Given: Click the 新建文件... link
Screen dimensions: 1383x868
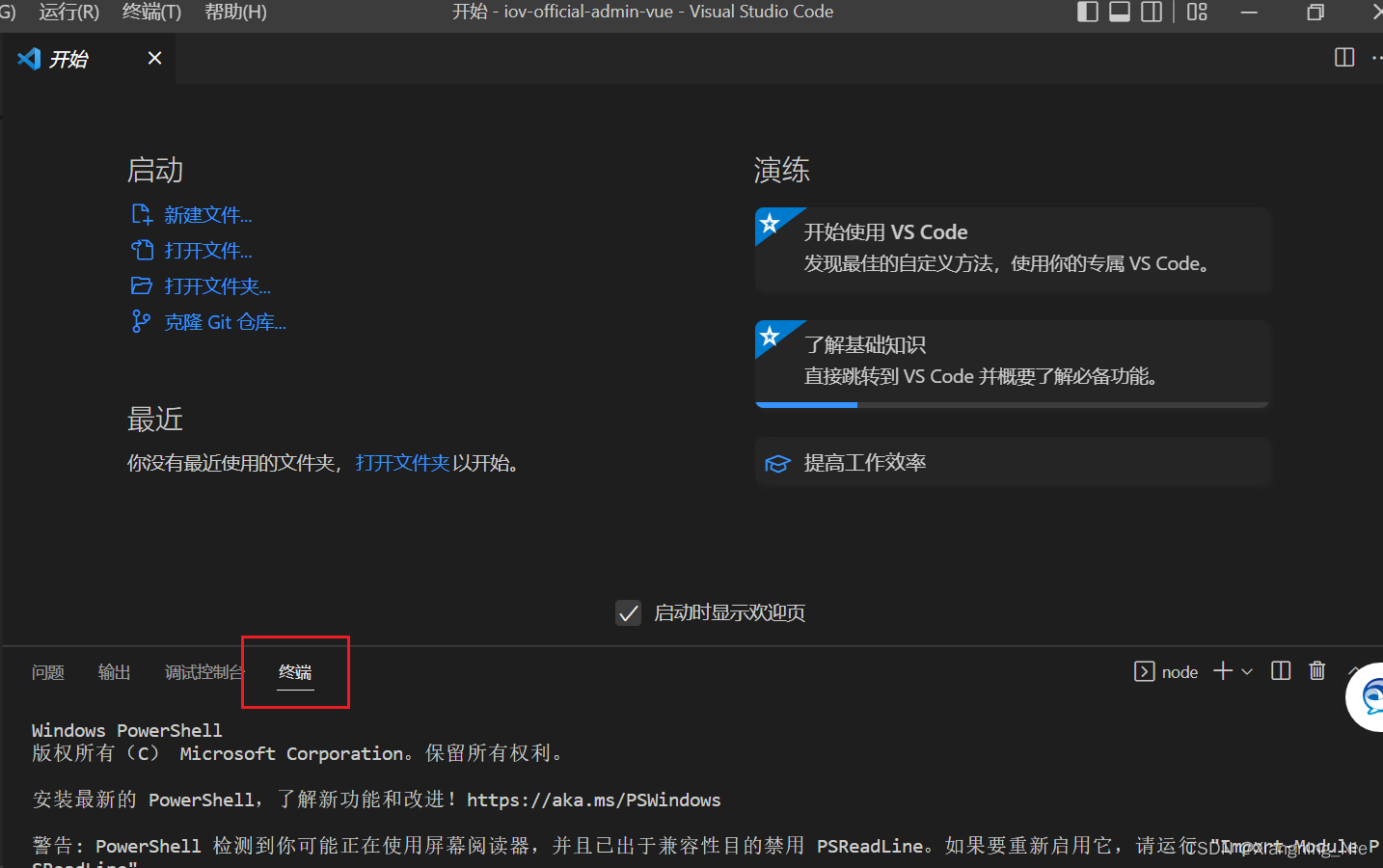Looking at the screenshot, I should tap(207, 215).
